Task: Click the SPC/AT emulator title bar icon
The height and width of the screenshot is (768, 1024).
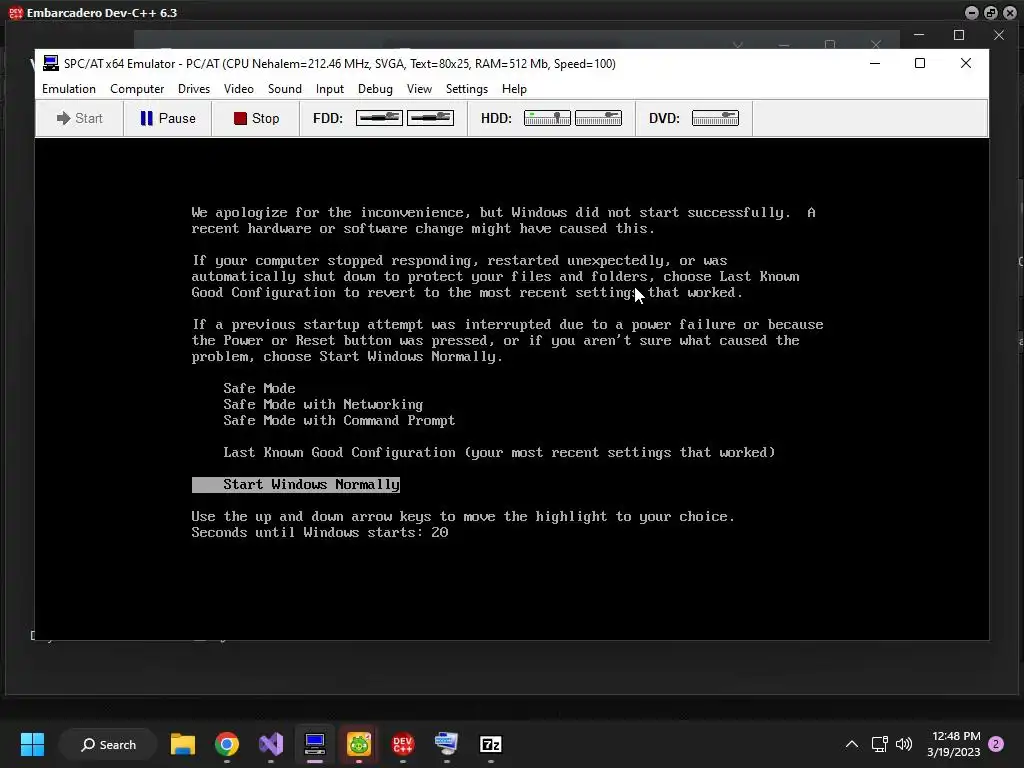Action: [x=50, y=63]
